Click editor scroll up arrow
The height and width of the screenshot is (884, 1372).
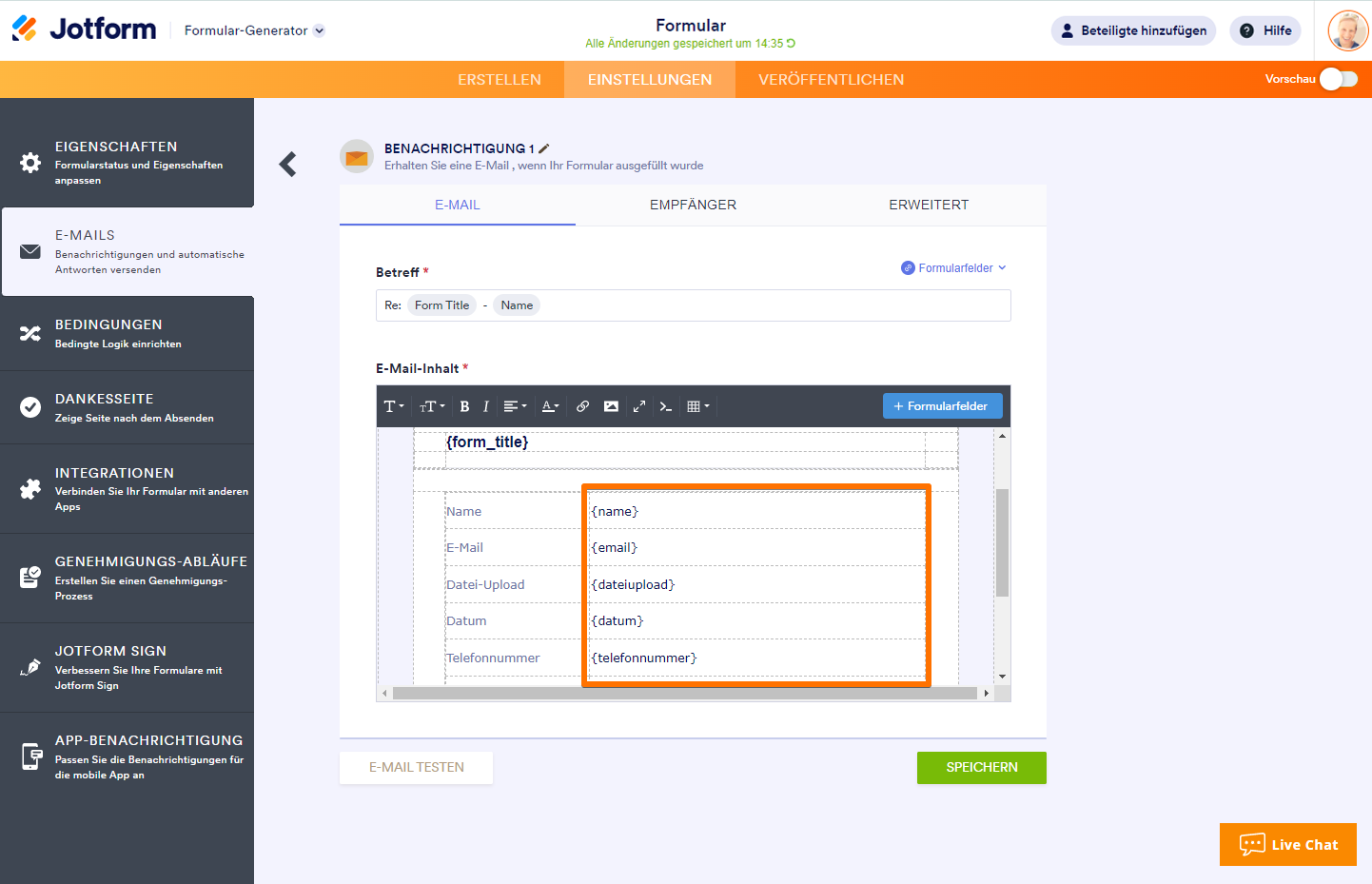[x=1002, y=435]
